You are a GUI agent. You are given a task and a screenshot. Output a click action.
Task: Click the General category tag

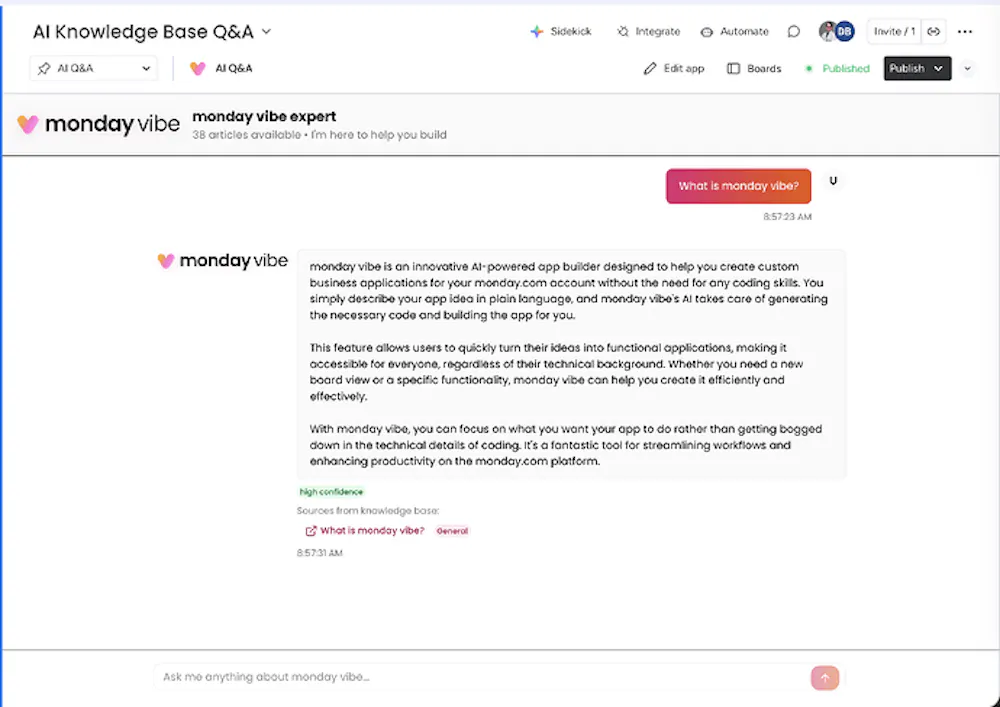tap(452, 530)
